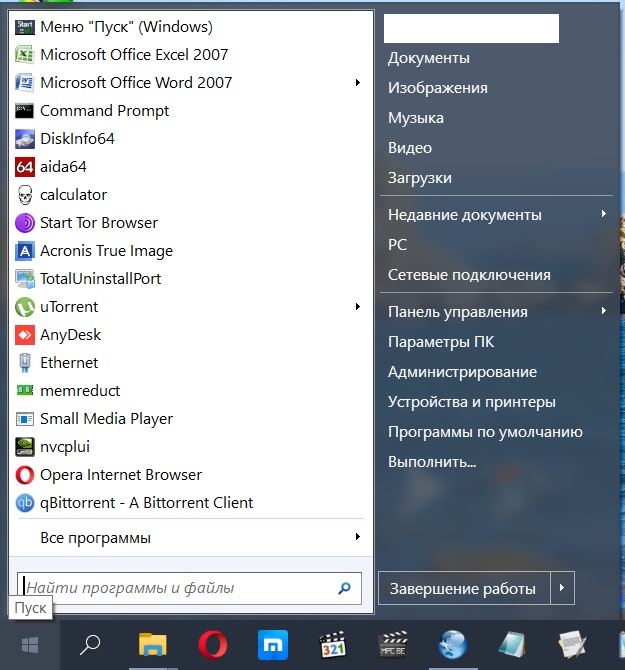Start Tor Browser purple icon

pos(25,223)
